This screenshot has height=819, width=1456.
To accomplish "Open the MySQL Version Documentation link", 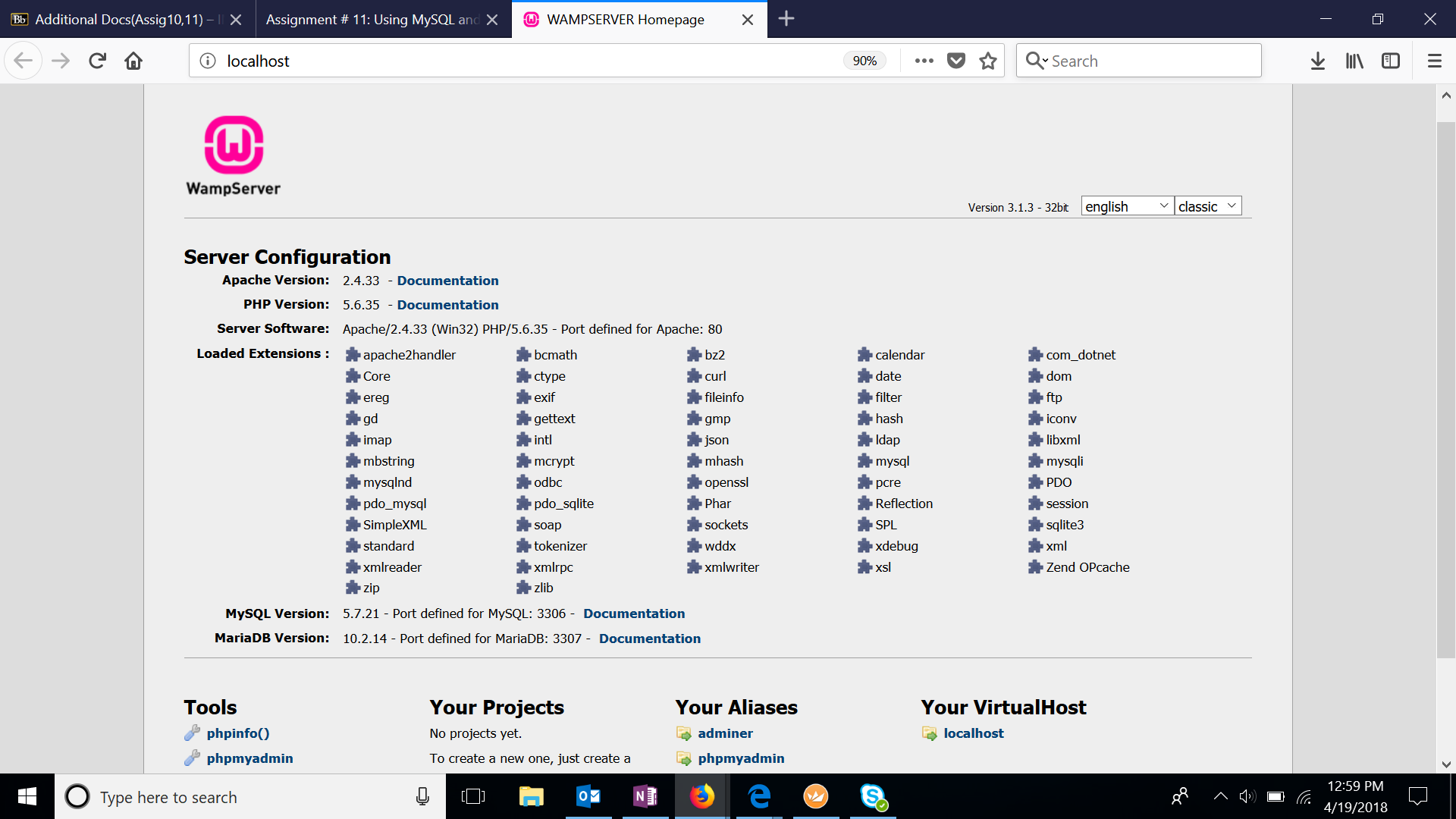I will [634, 613].
